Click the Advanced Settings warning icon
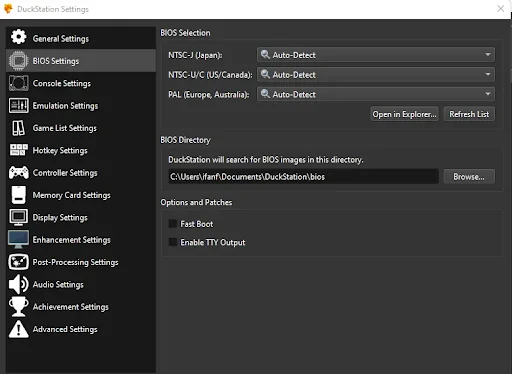Viewport: 512px width, 374px height. [x=18, y=329]
